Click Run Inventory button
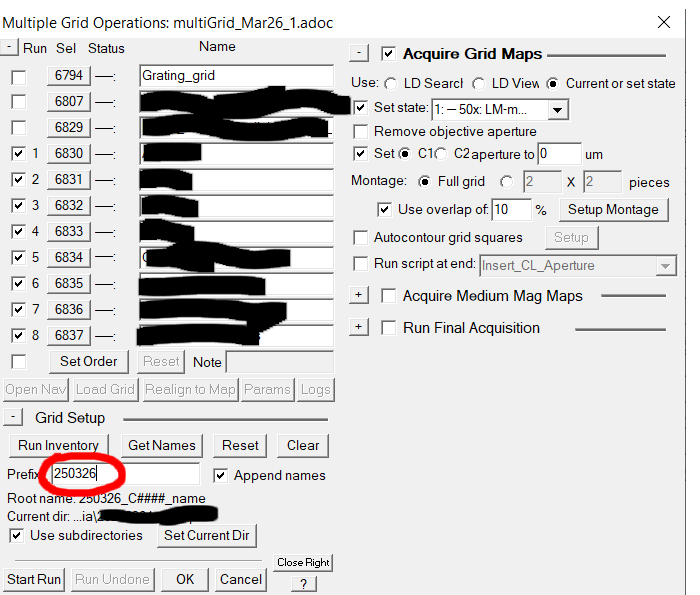700x595 pixels. click(58, 445)
